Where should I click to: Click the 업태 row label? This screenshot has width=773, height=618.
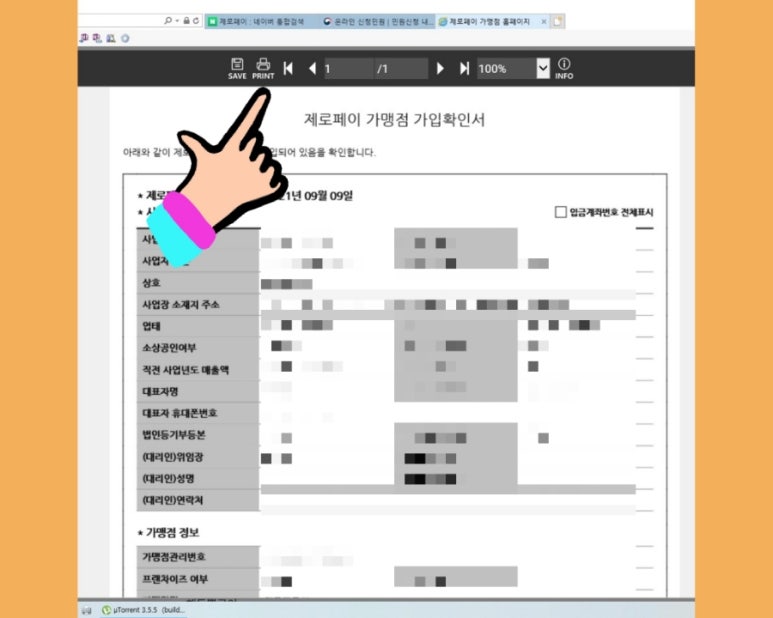[x=151, y=326]
